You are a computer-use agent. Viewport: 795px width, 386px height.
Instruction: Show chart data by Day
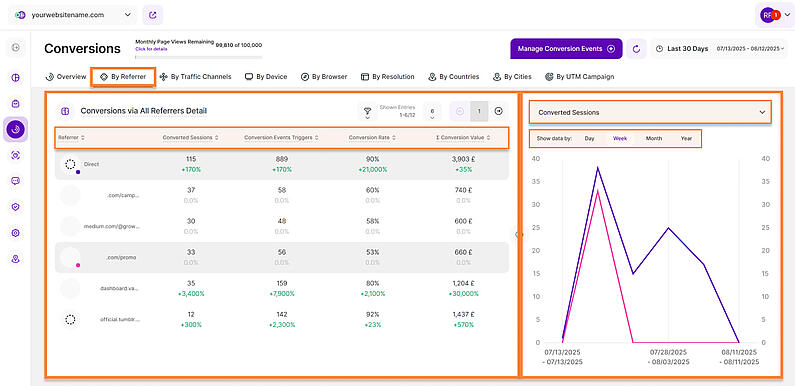pyautogui.click(x=589, y=138)
